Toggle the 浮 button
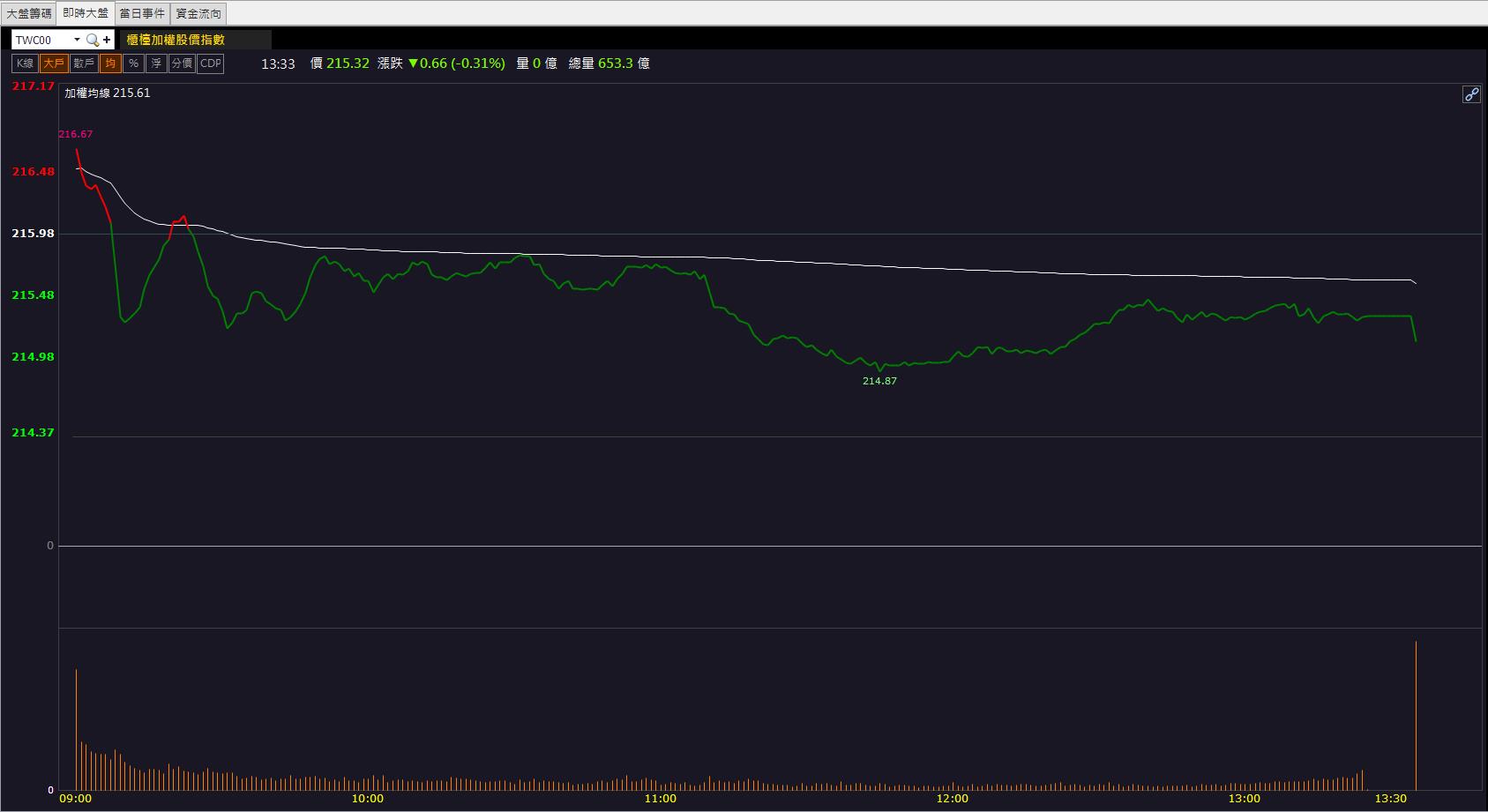 click(x=156, y=63)
